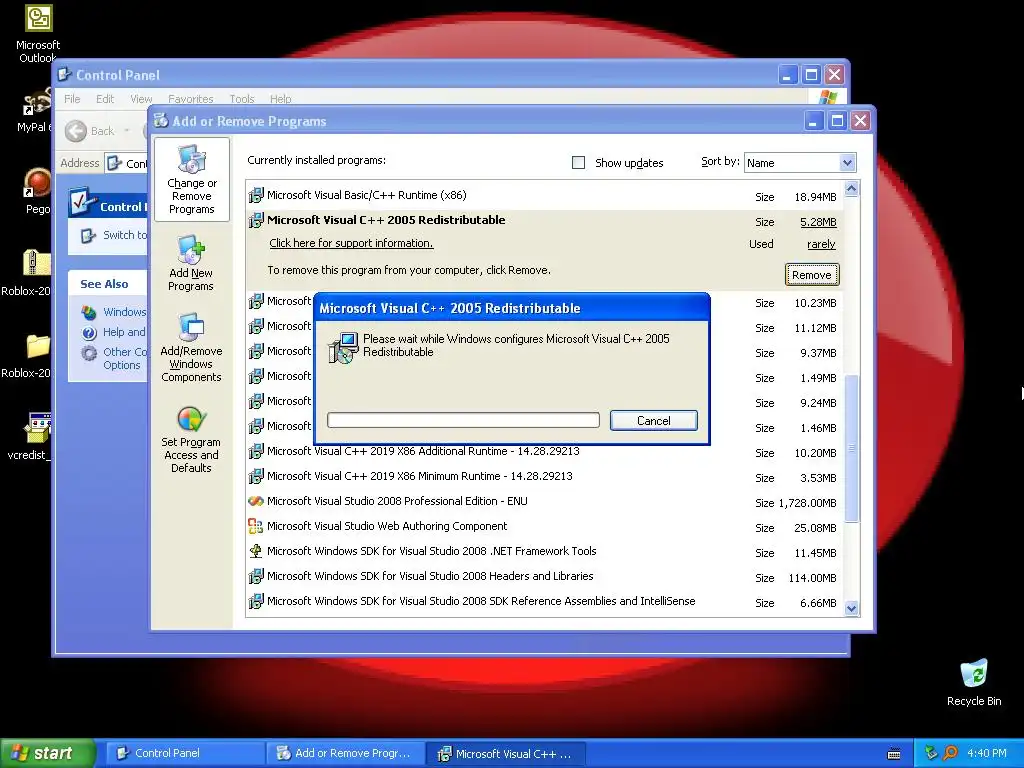Click keyboard icon on the taskbar
The width and height of the screenshot is (1024, 768).
pos(894,754)
